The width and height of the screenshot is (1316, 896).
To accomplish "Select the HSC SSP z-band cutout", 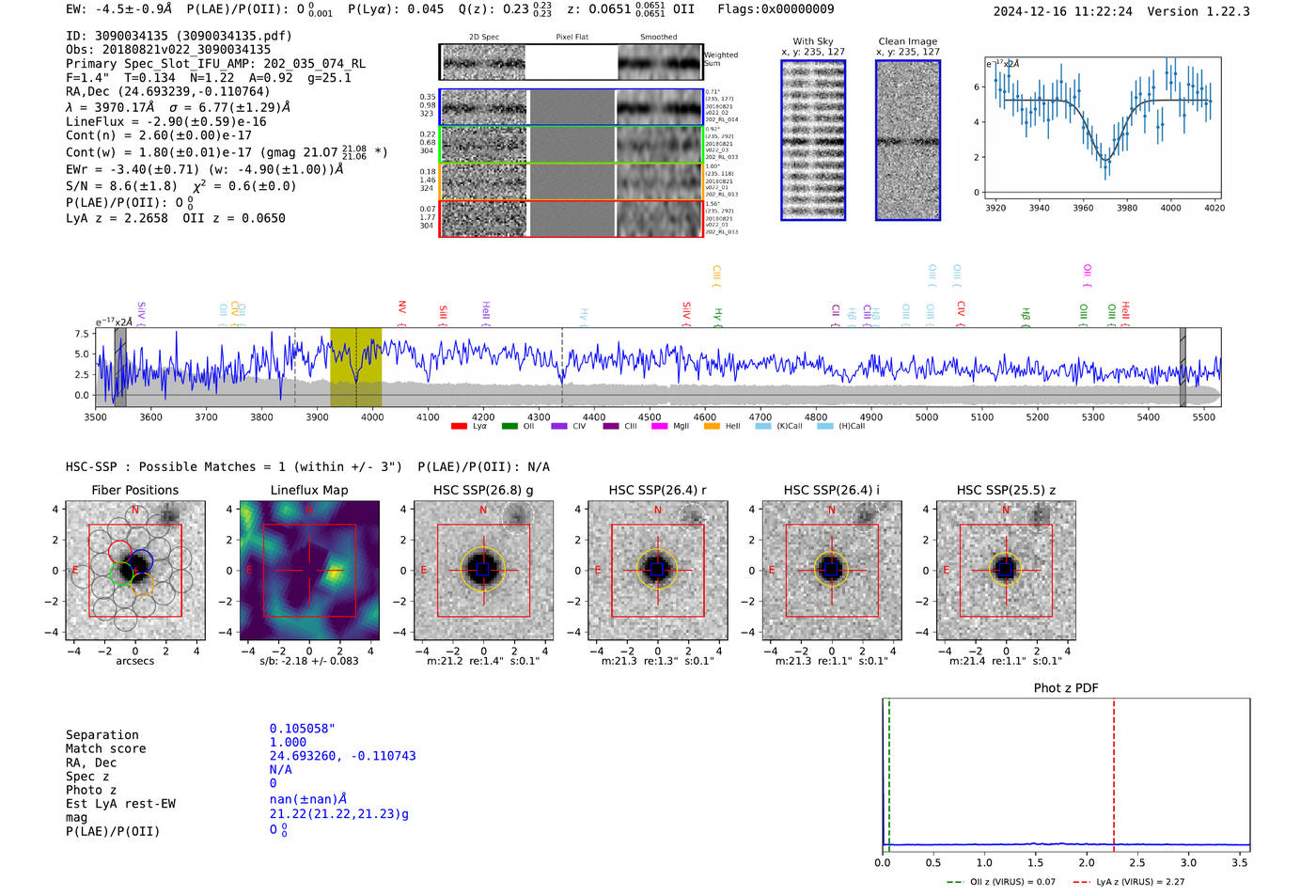I will (1006, 571).
